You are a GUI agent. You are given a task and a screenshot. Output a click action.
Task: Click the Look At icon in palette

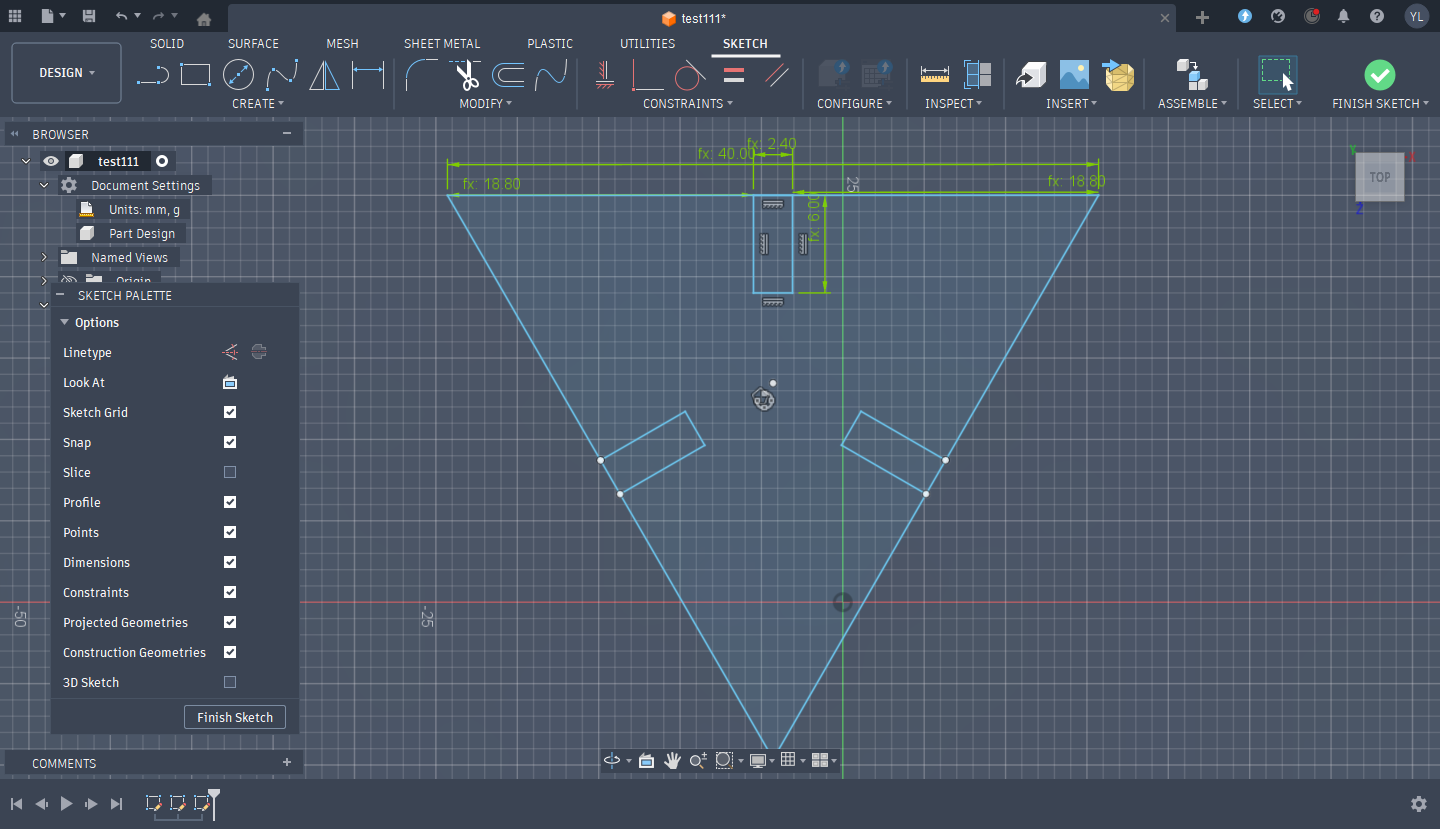[230, 382]
